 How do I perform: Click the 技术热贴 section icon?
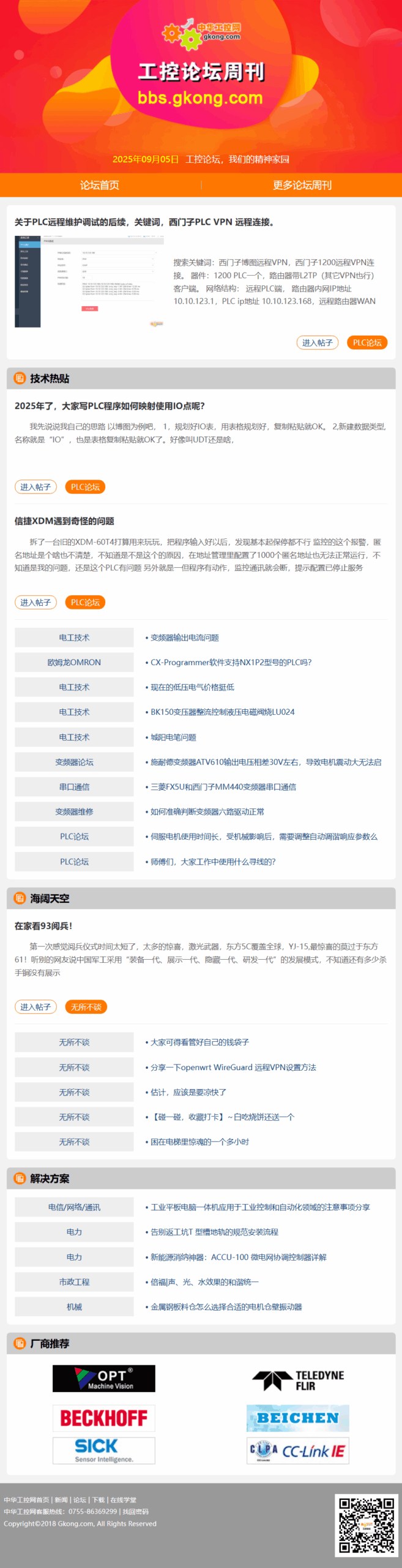(20, 378)
